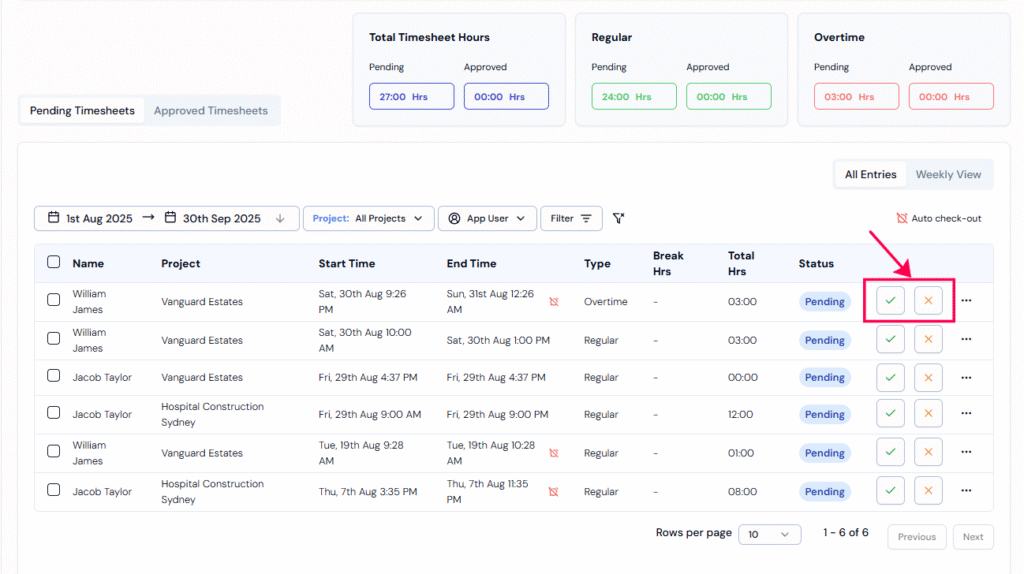Check the box for the Overtime row
1024x574 pixels.
click(54, 301)
